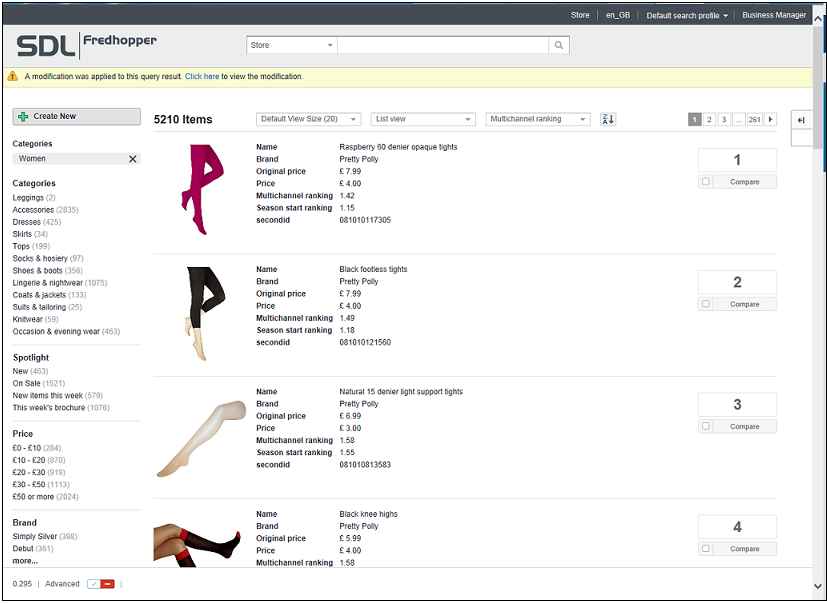Screen dimensions: 827x604
Task: Open the List view dropdown
Action: (x=423, y=119)
